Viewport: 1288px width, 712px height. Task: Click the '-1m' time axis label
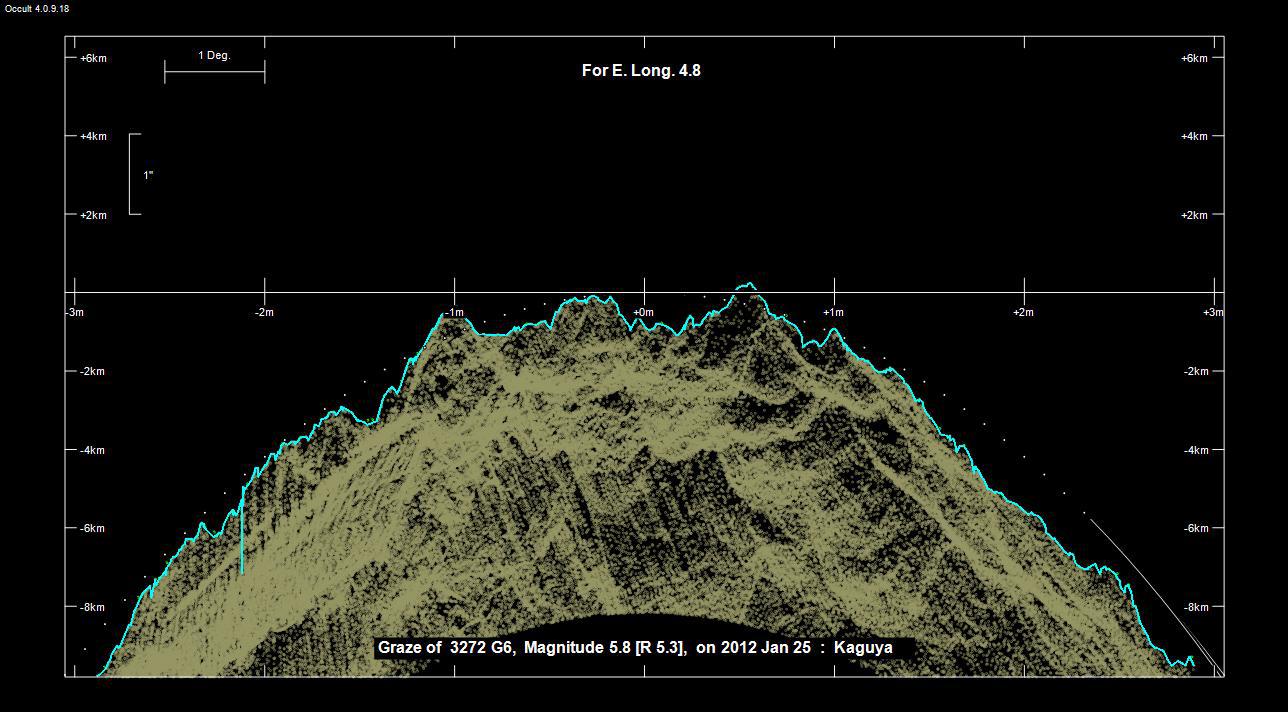coord(454,312)
